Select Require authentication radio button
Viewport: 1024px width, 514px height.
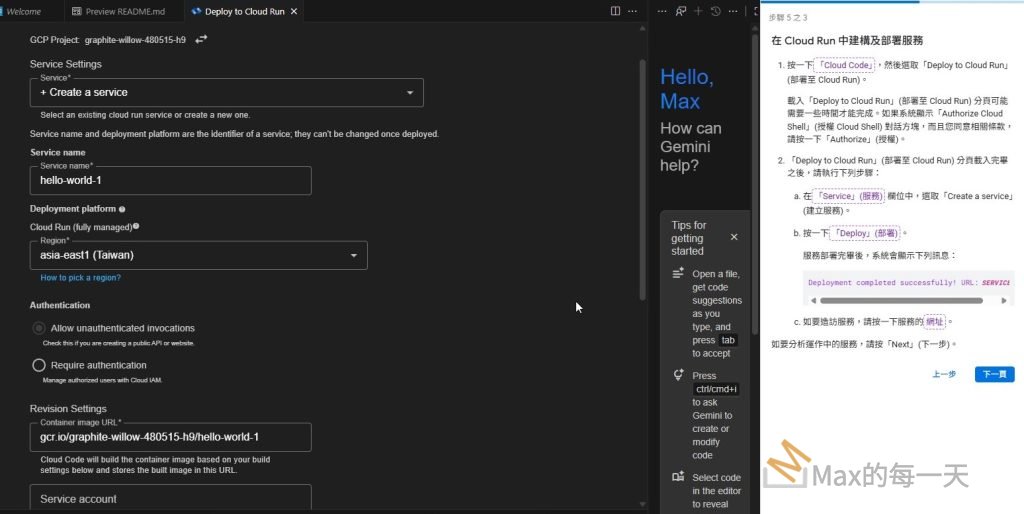[39, 365]
